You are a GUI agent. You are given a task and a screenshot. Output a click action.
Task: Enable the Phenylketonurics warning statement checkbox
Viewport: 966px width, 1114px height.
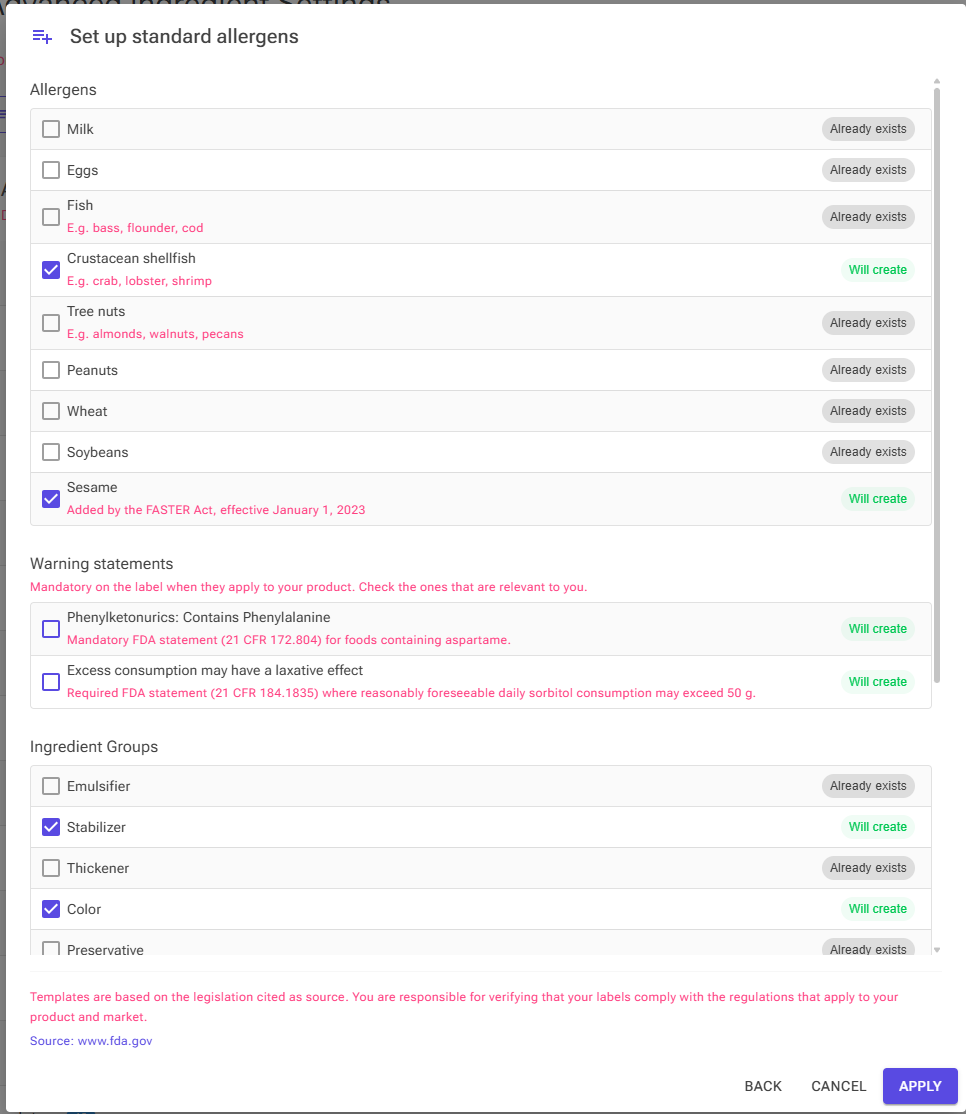coord(50,629)
